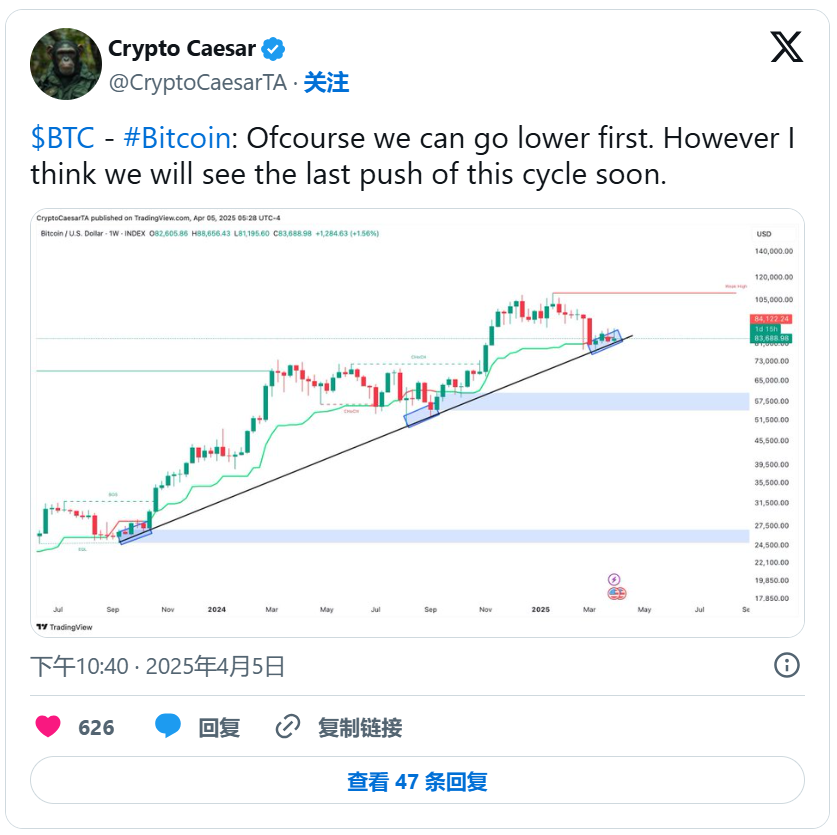Follow the account via 关注

(326, 82)
